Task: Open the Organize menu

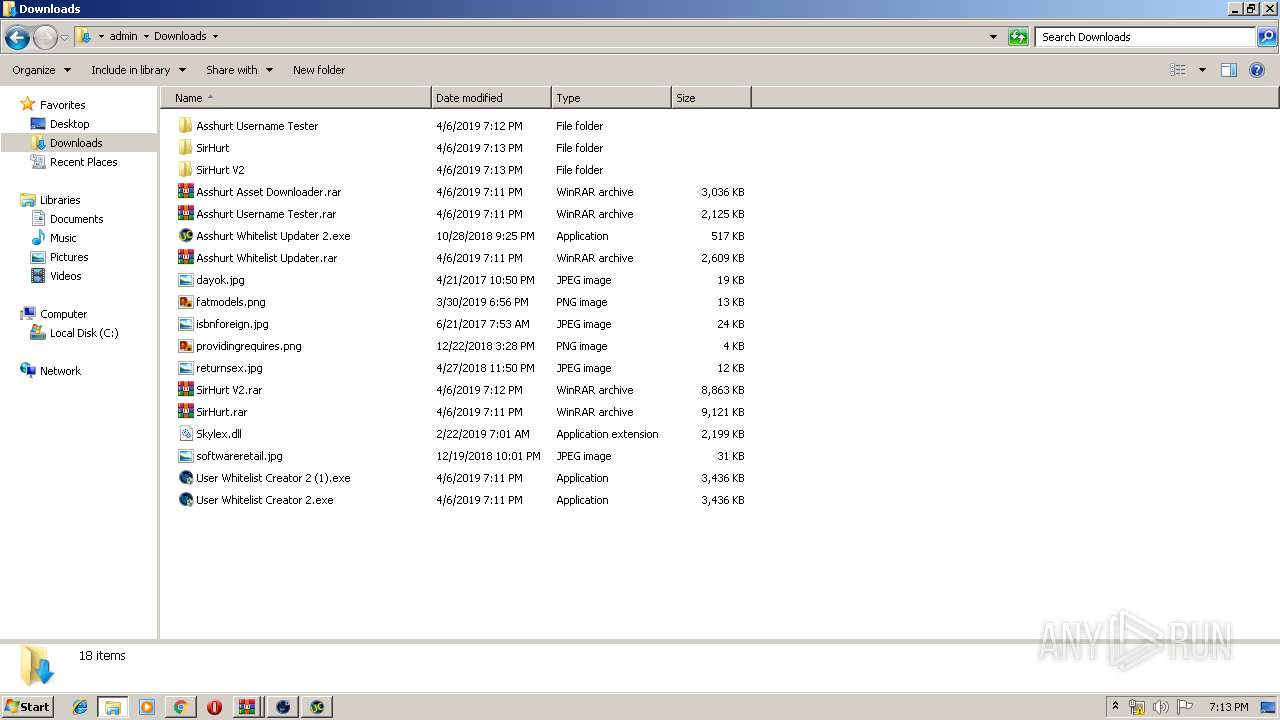Action: click(x=42, y=70)
